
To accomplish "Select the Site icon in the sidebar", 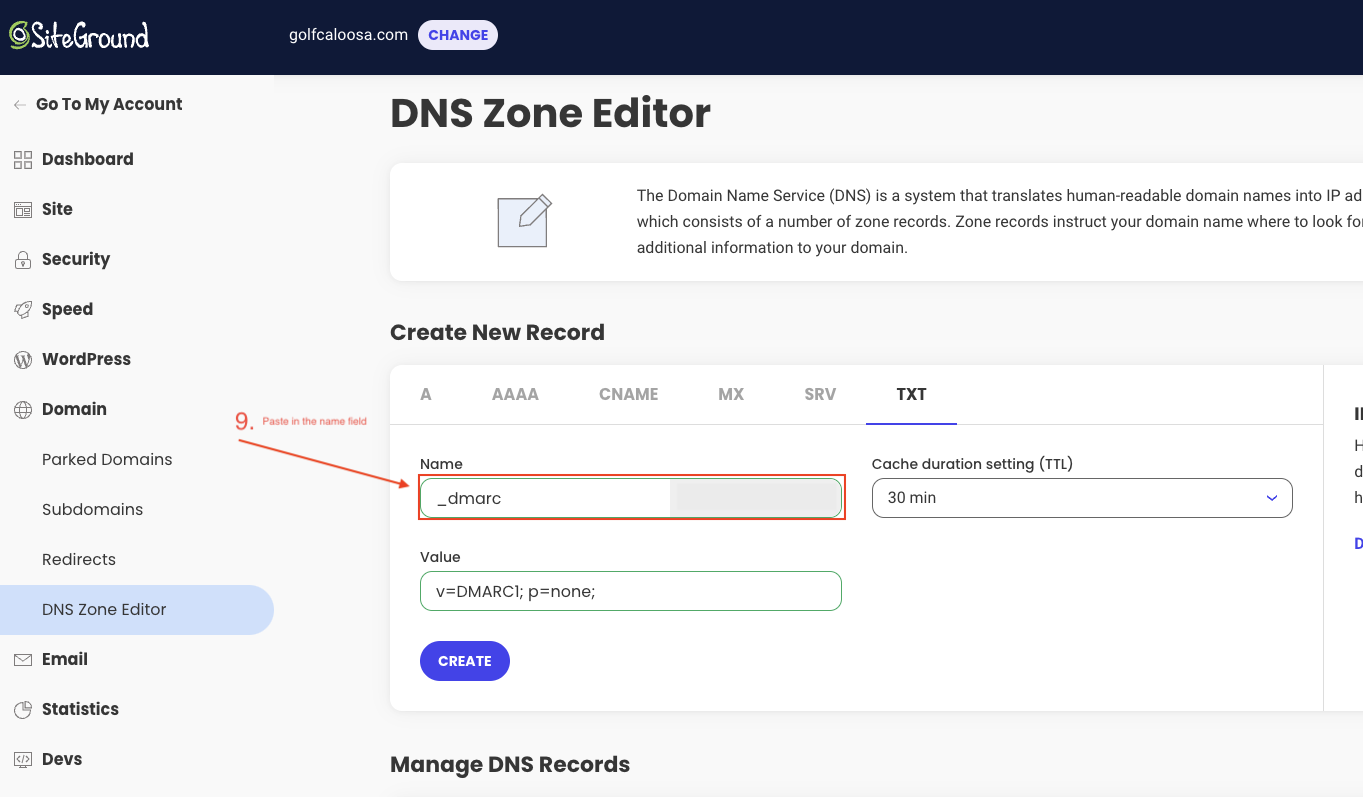I will point(57,209).
